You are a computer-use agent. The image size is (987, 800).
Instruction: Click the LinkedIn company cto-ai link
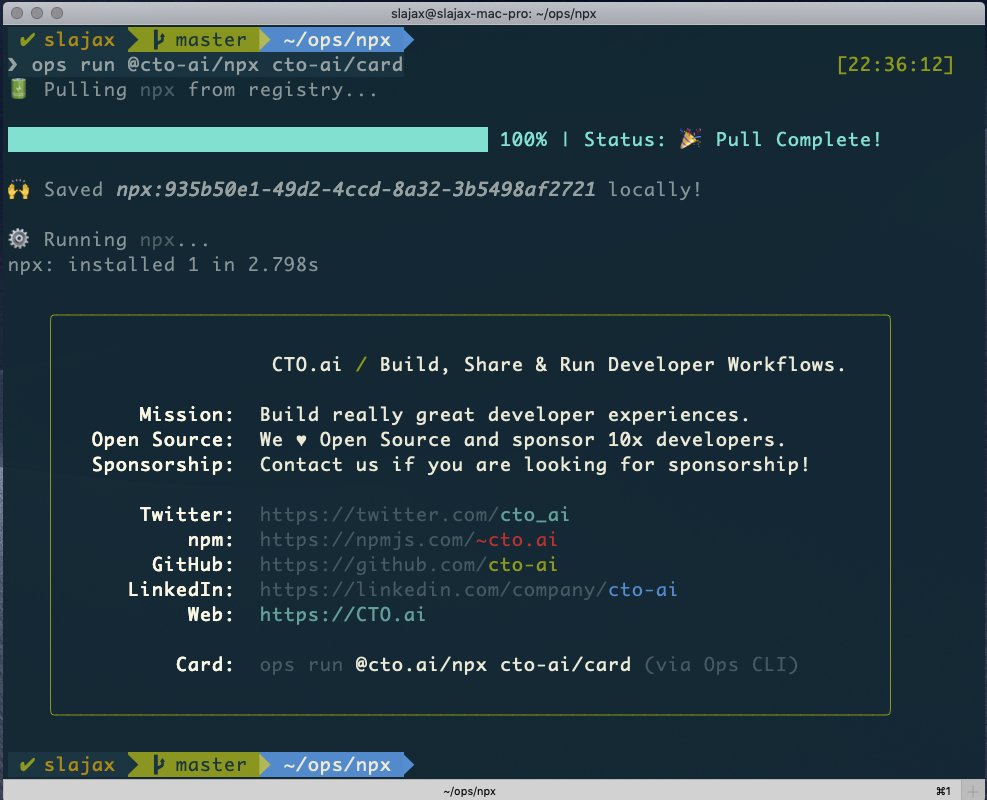468,590
